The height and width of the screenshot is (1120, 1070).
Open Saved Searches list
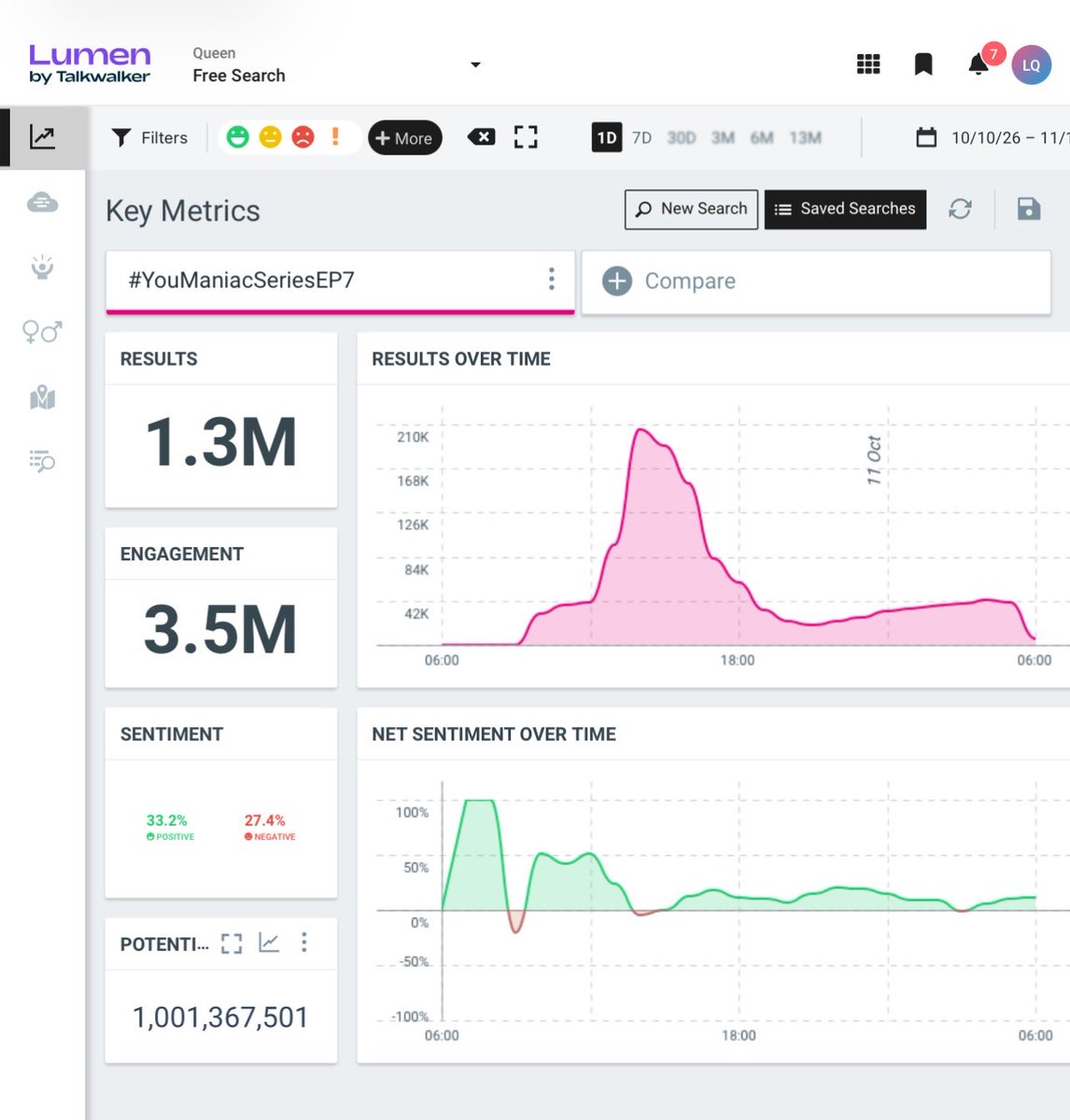pos(845,209)
